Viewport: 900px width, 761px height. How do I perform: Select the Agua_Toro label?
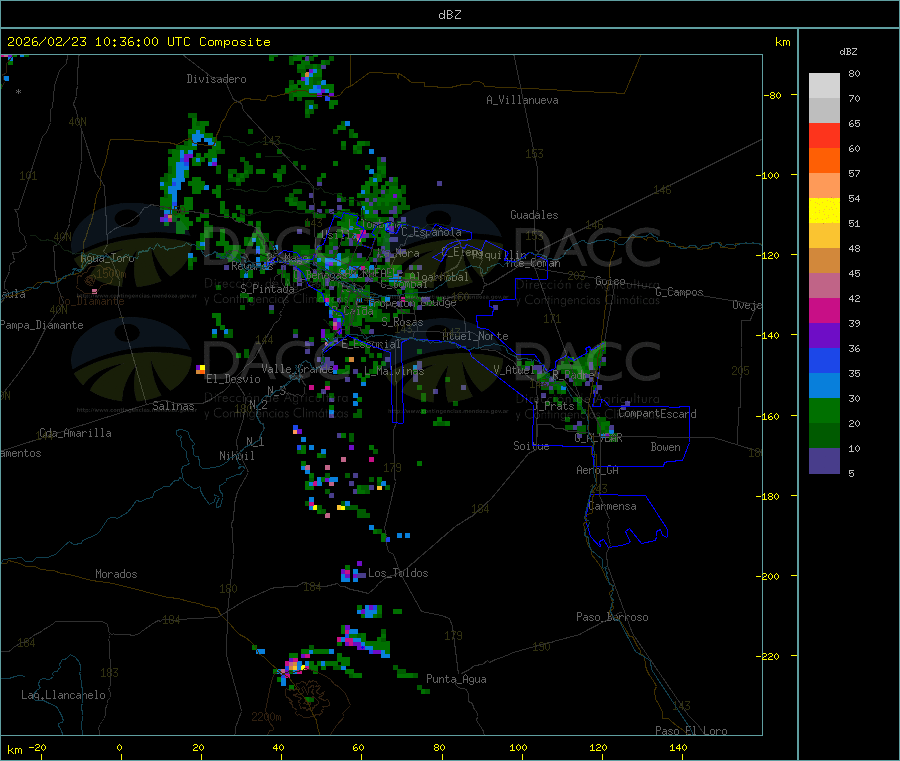pyautogui.click(x=107, y=258)
